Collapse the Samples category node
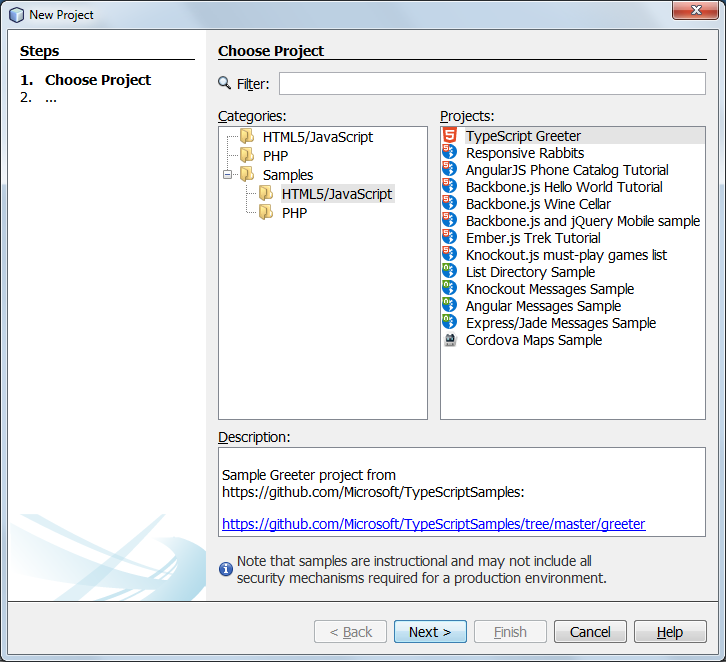The height and width of the screenshot is (662, 726). 227,175
